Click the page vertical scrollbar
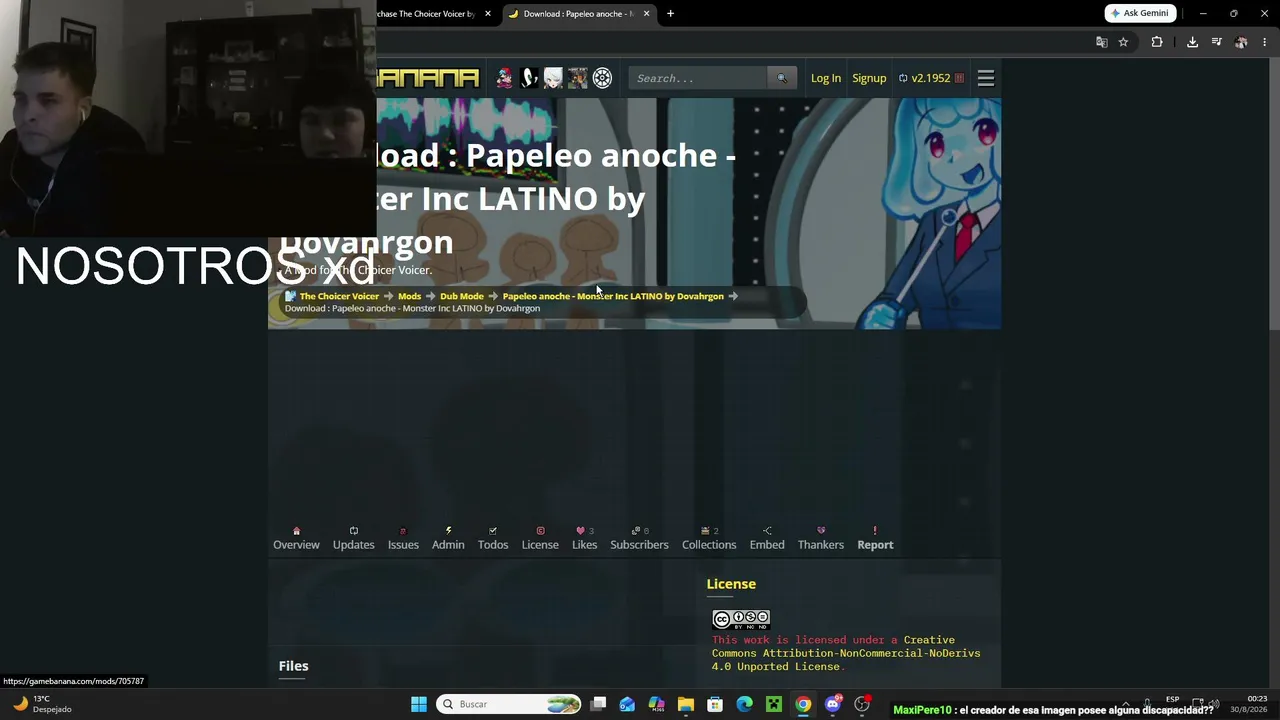The height and width of the screenshot is (720, 1280). (1274, 195)
